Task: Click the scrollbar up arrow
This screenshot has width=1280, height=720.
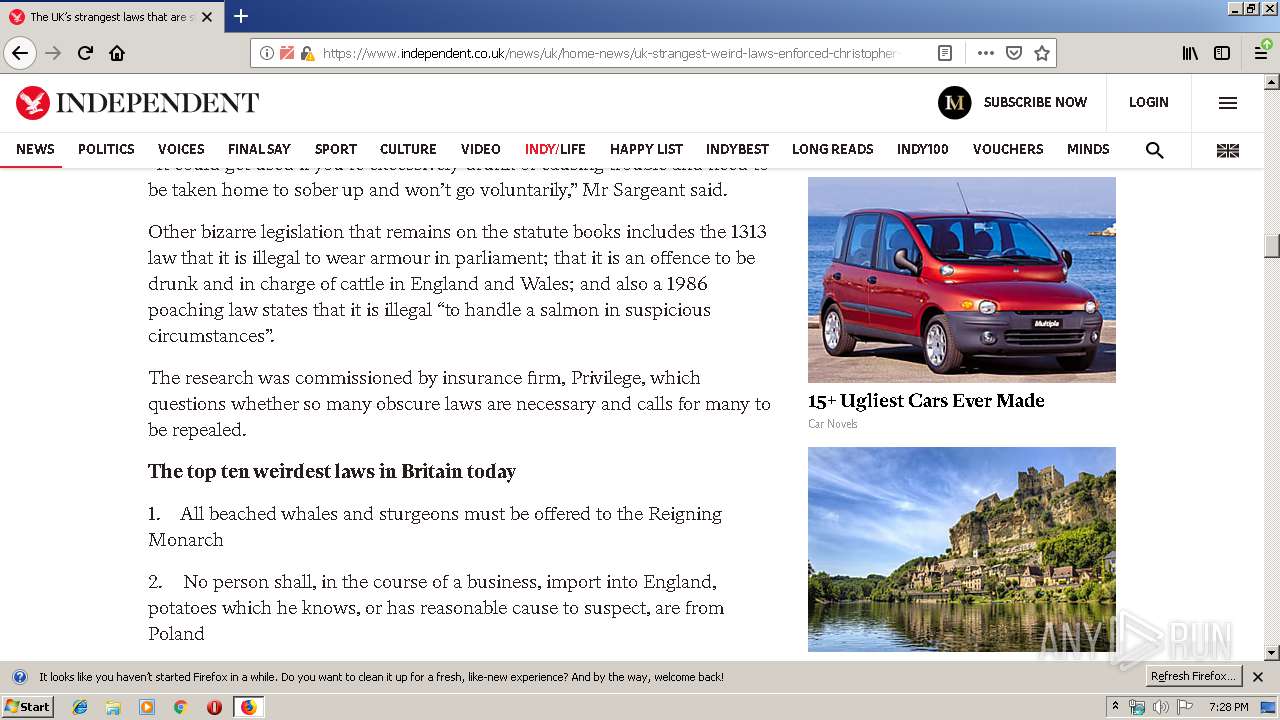Action: tap(1272, 82)
